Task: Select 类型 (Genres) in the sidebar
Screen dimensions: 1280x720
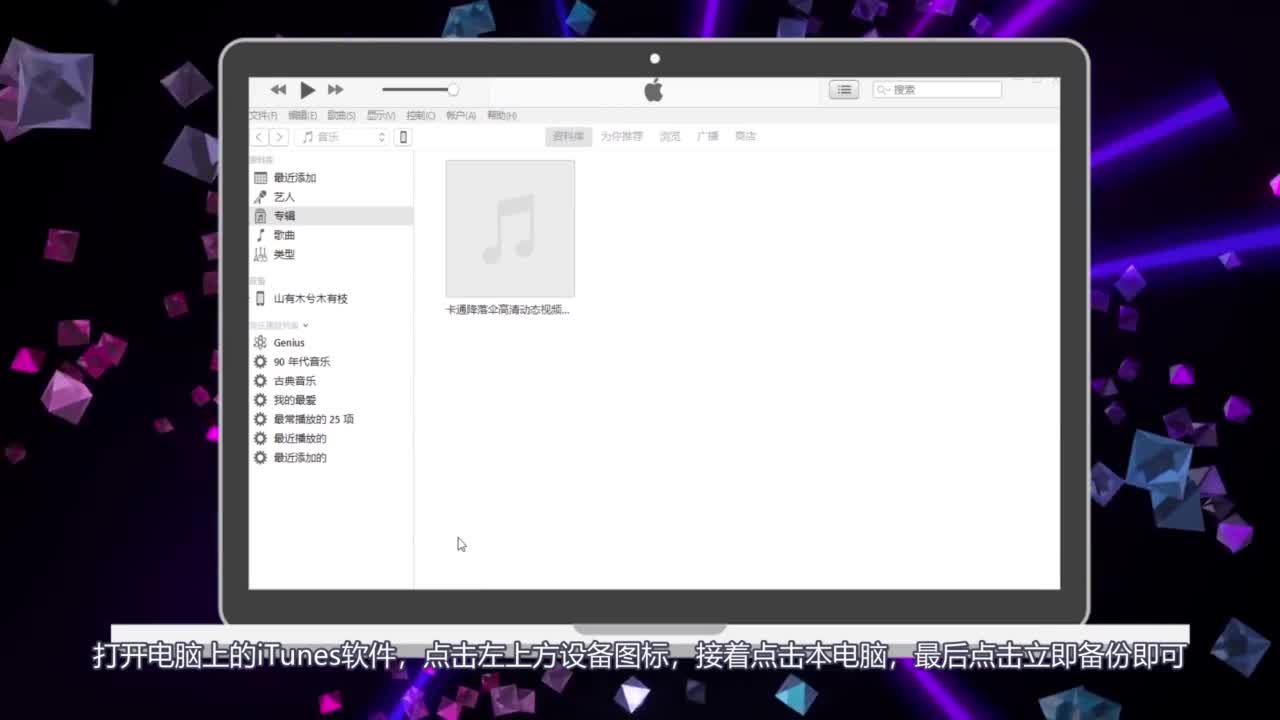Action: (283, 254)
